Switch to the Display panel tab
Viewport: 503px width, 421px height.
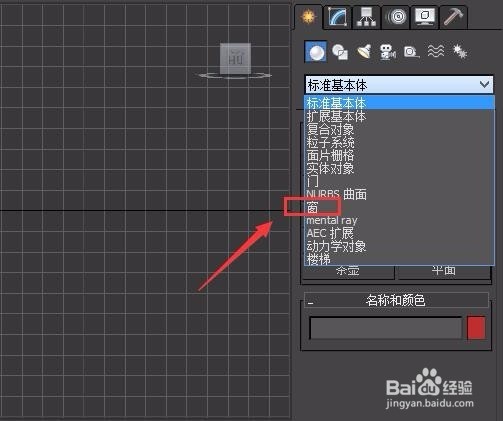[x=424, y=17]
